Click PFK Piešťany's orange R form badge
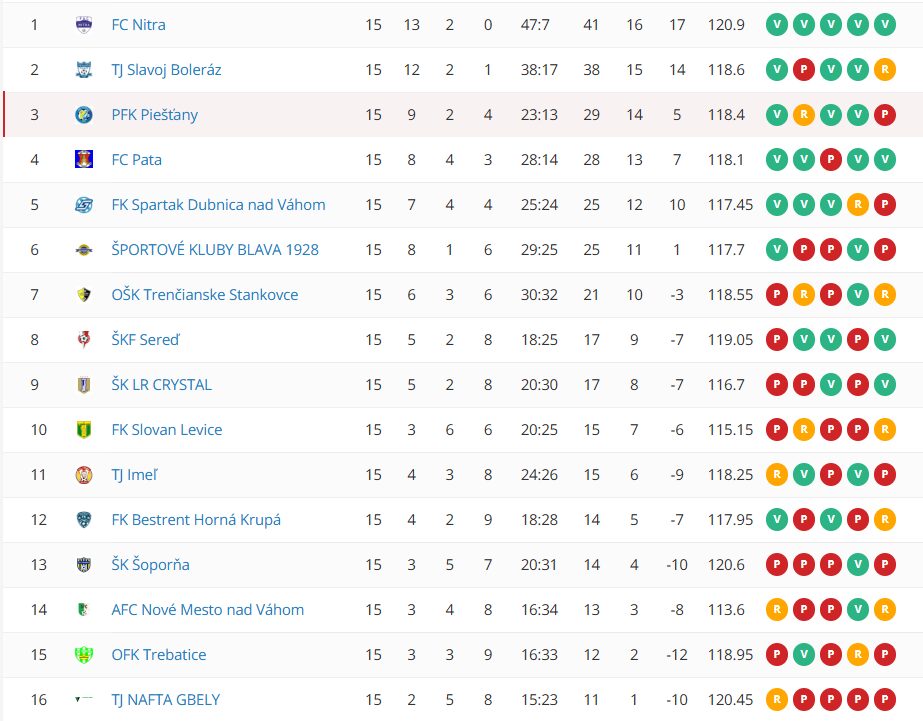923x721 pixels. pos(803,114)
